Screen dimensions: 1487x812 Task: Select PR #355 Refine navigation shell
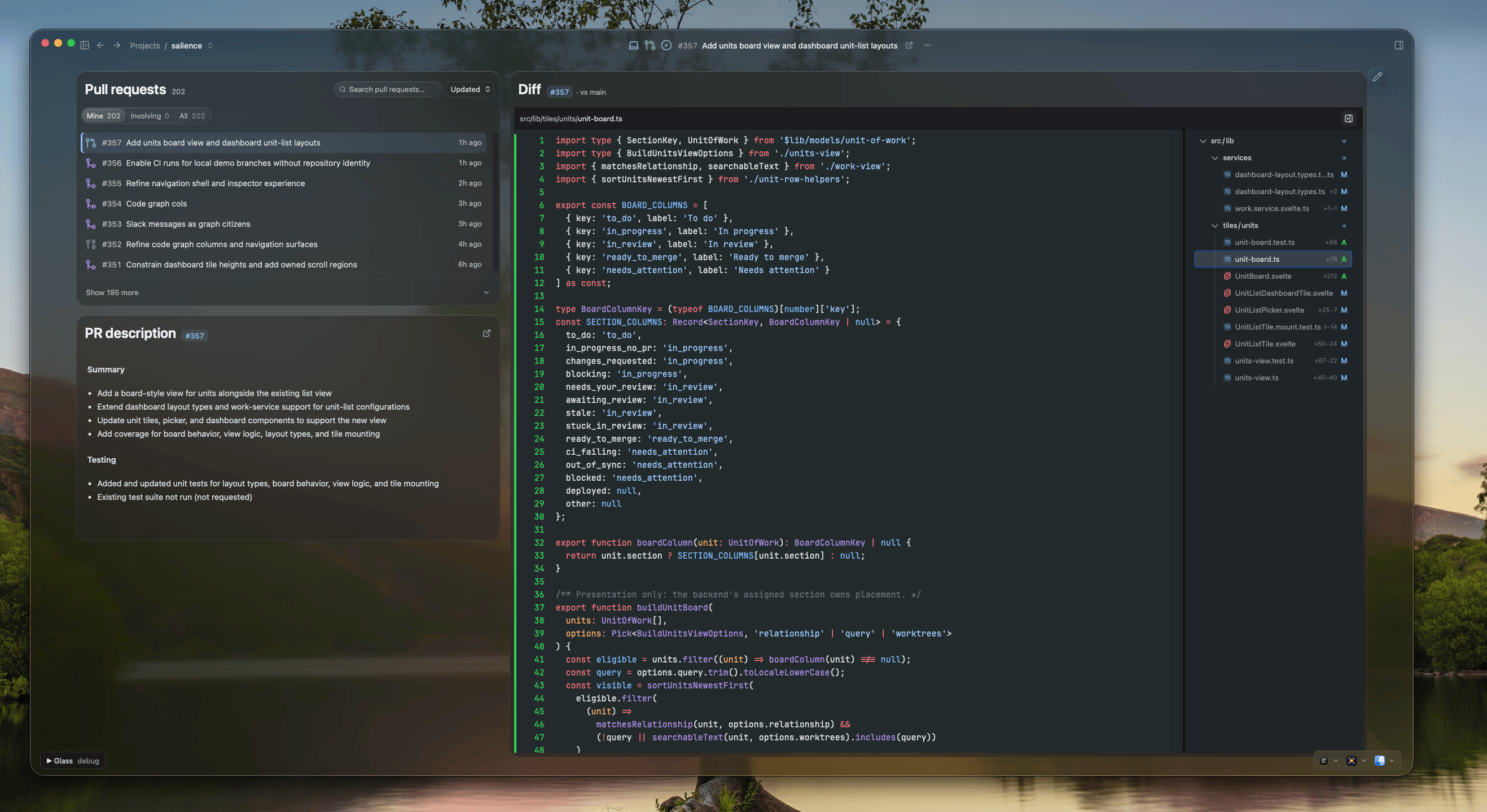pos(283,183)
